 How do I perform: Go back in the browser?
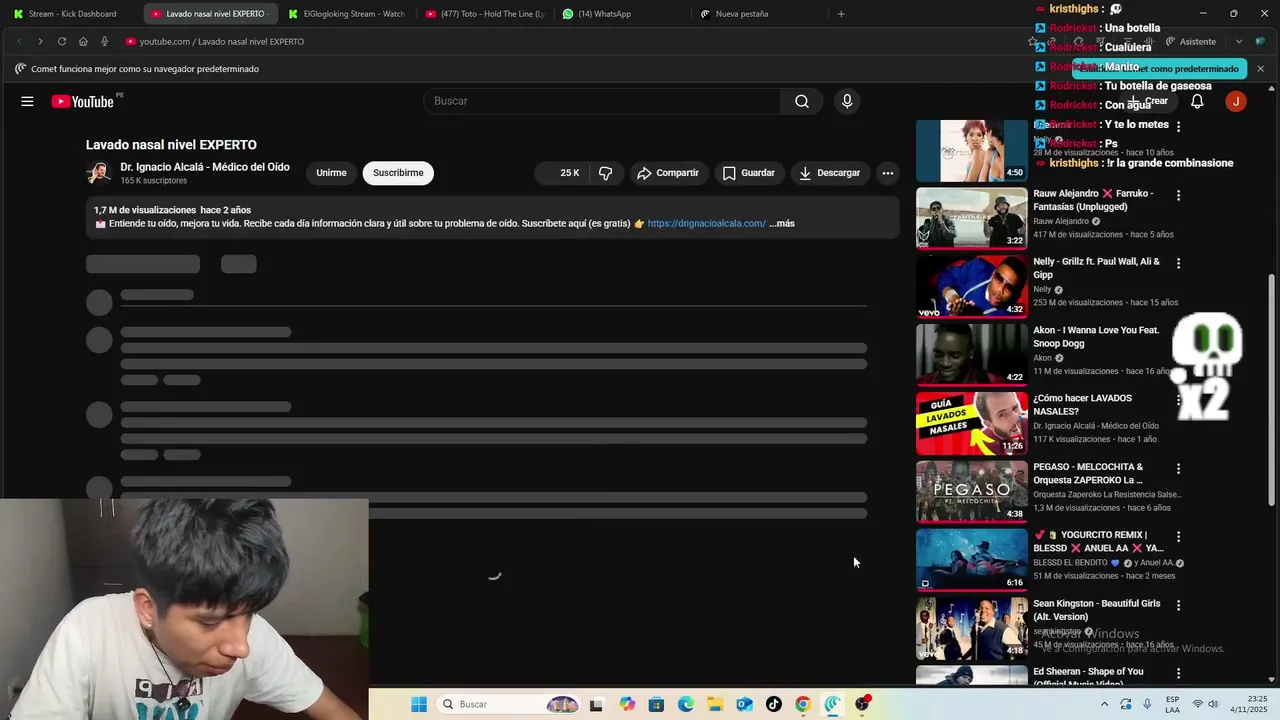(19, 41)
